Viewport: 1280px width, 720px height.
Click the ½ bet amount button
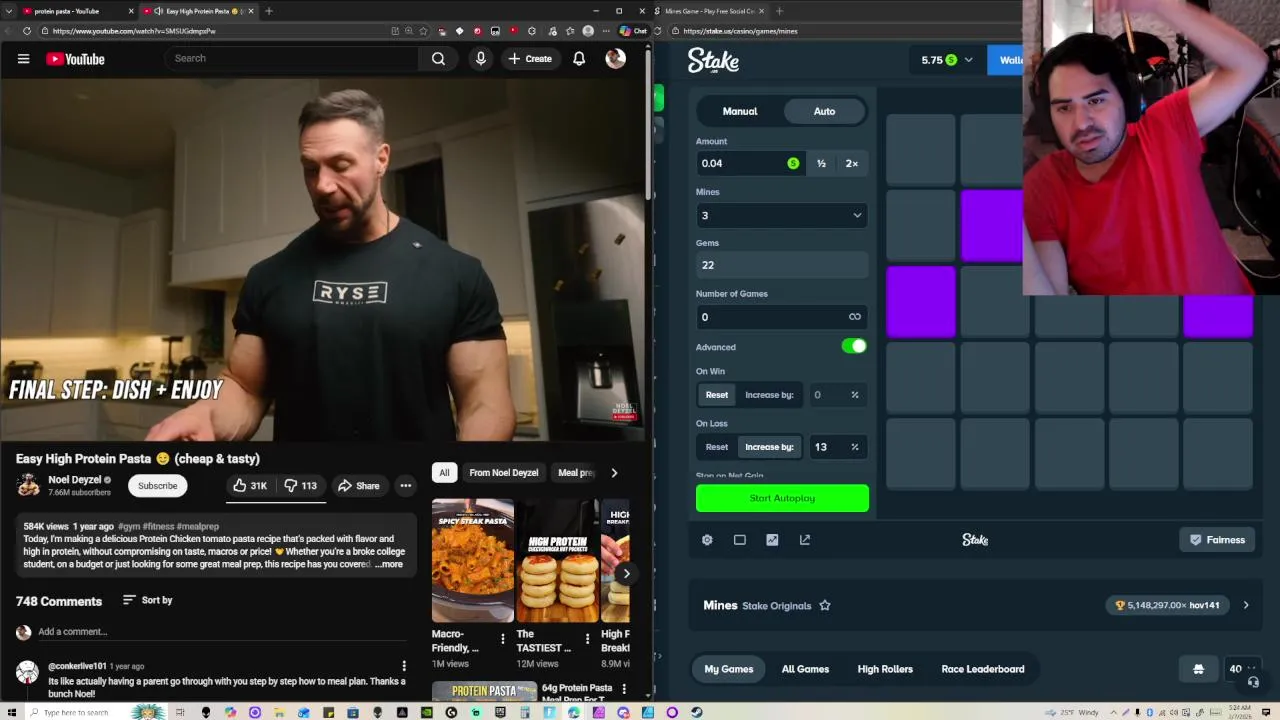click(x=821, y=163)
